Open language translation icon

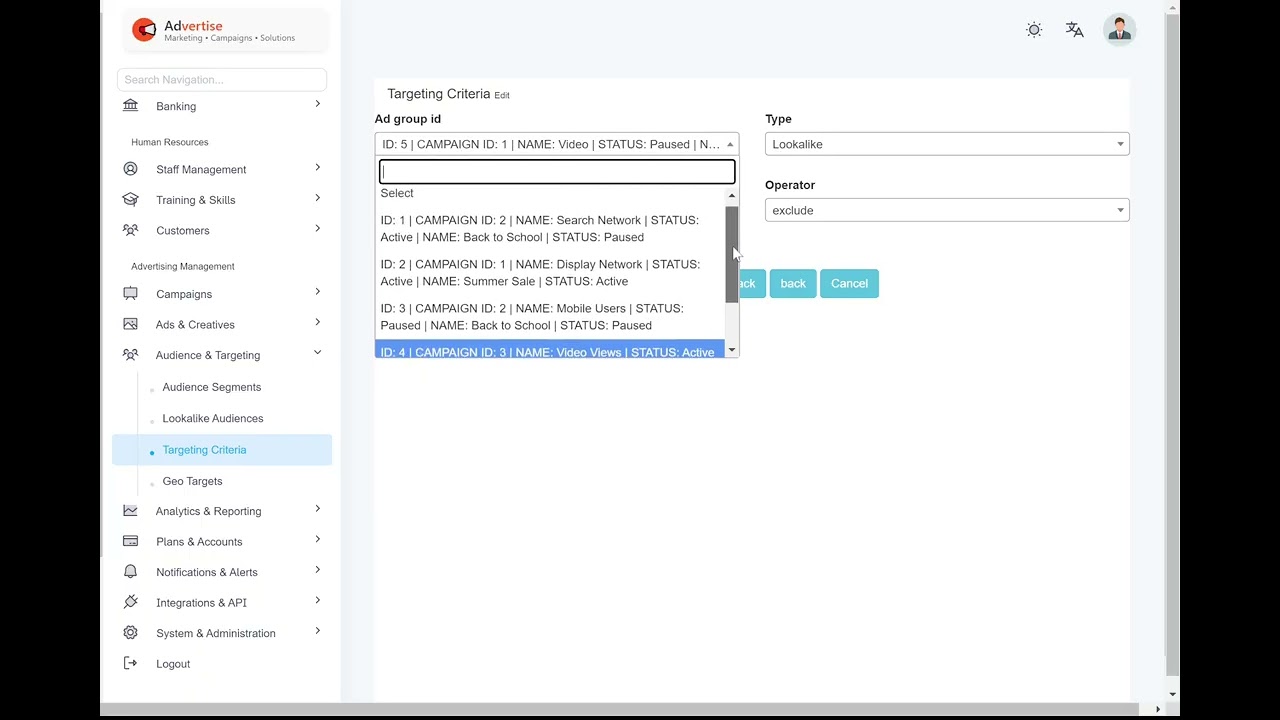(1075, 30)
